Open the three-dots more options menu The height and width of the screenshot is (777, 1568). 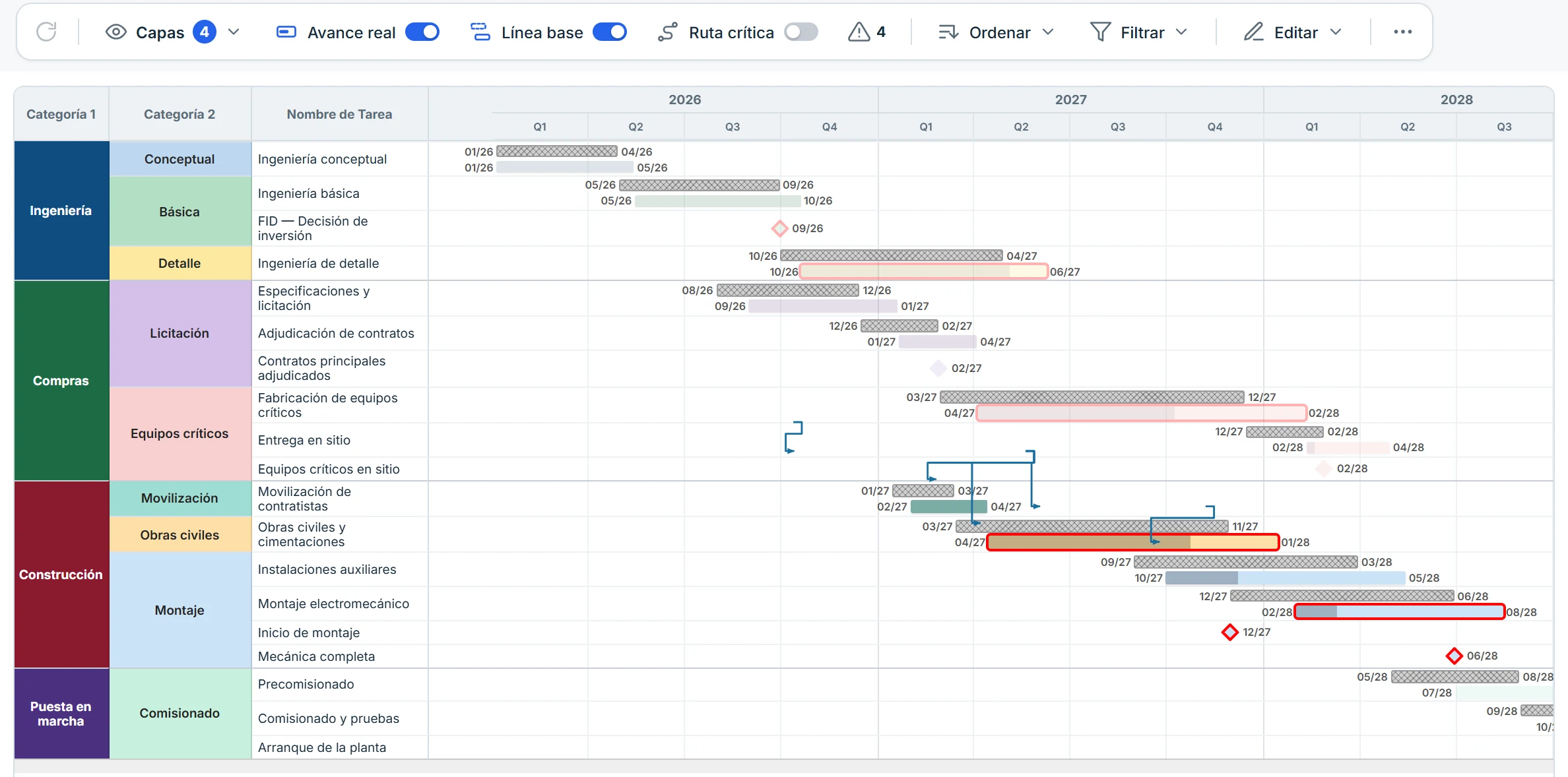[1402, 32]
